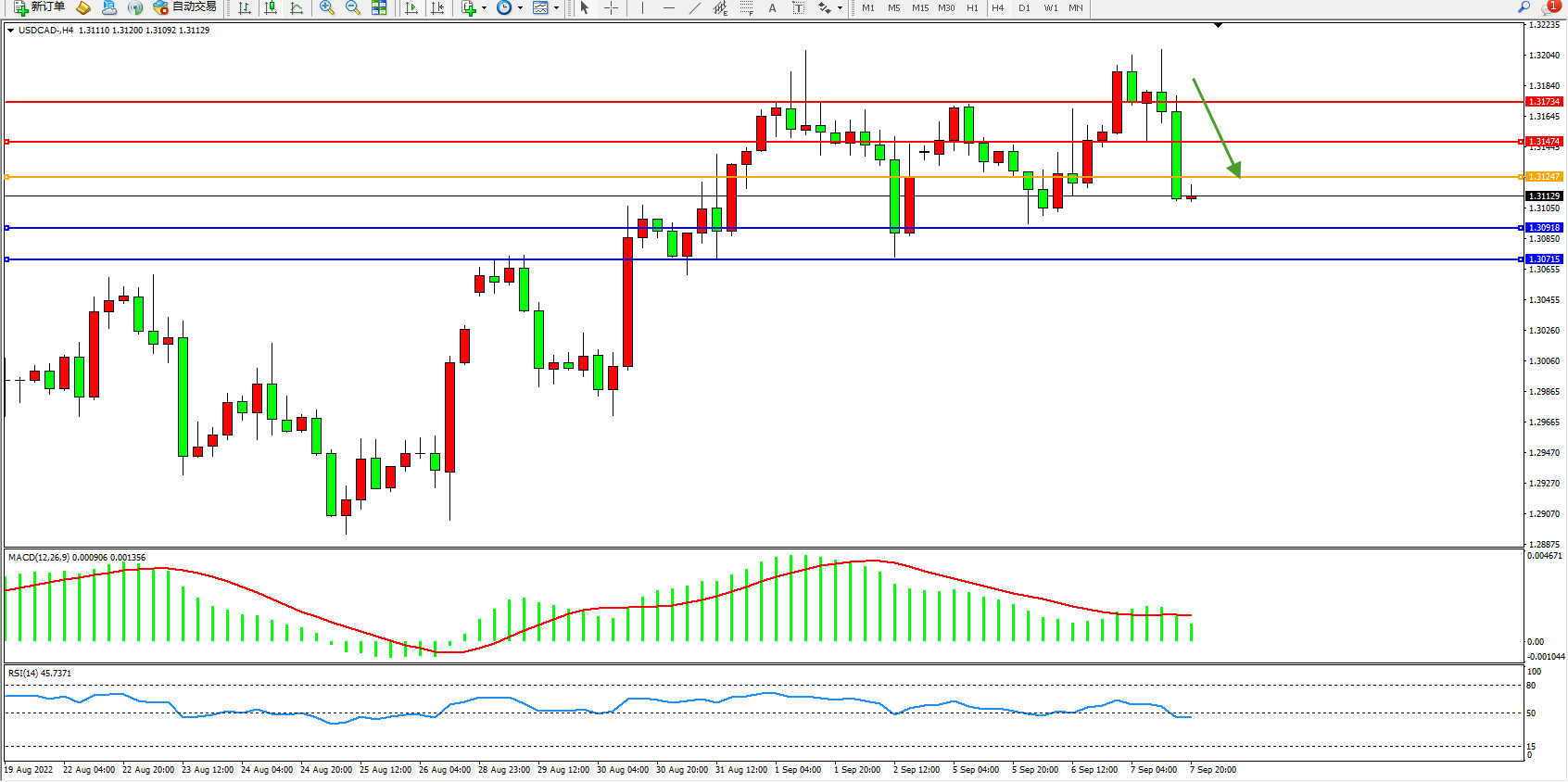Switch to D1 timeframe

(1024, 7)
